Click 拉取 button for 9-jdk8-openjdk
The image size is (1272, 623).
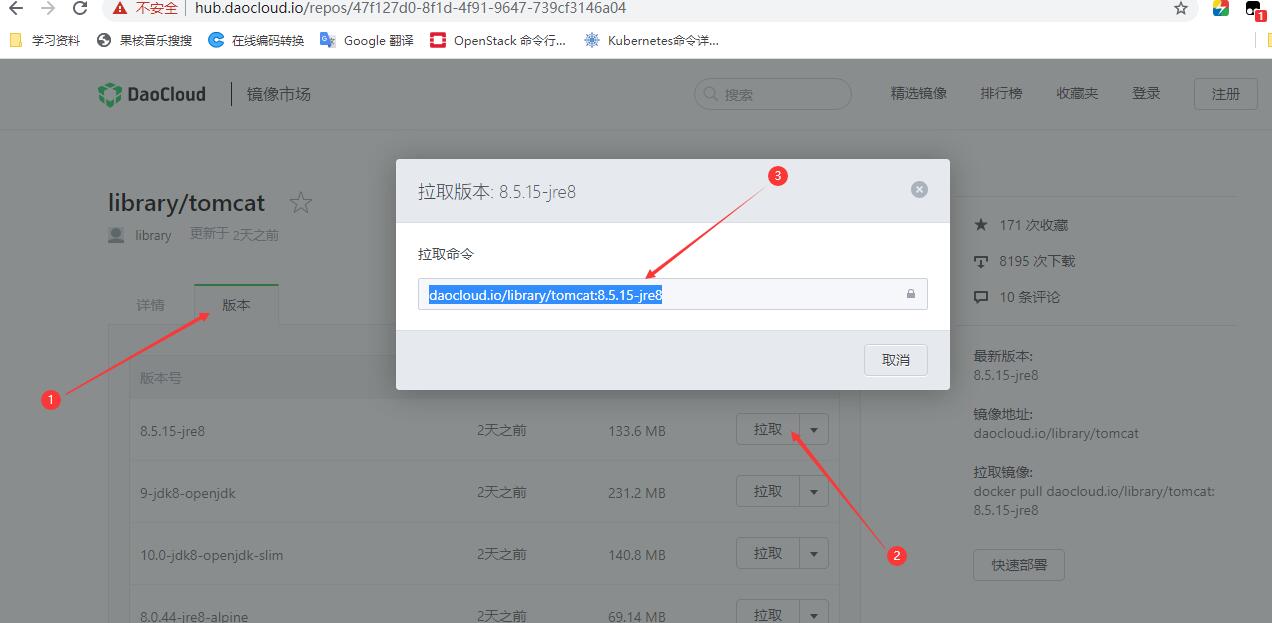point(768,492)
